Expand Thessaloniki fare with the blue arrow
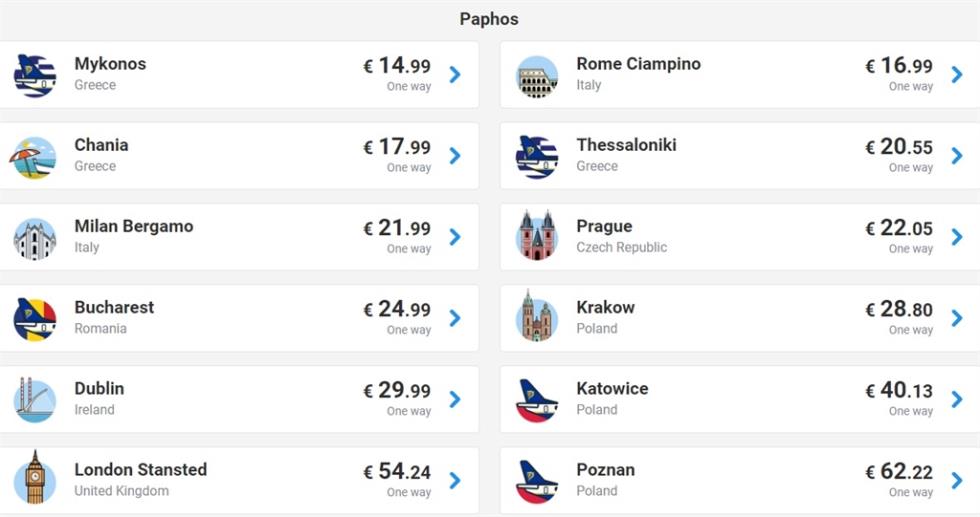The height and width of the screenshot is (517, 980). [957, 156]
